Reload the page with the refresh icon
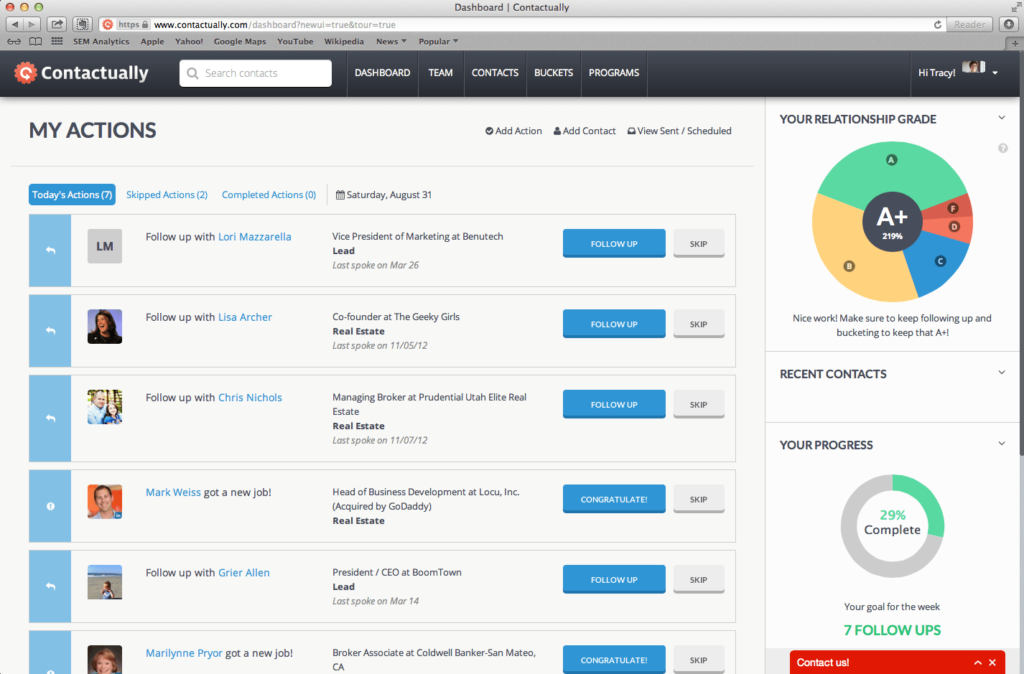The width and height of the screenshot is (1024, 674). [938, 24]
